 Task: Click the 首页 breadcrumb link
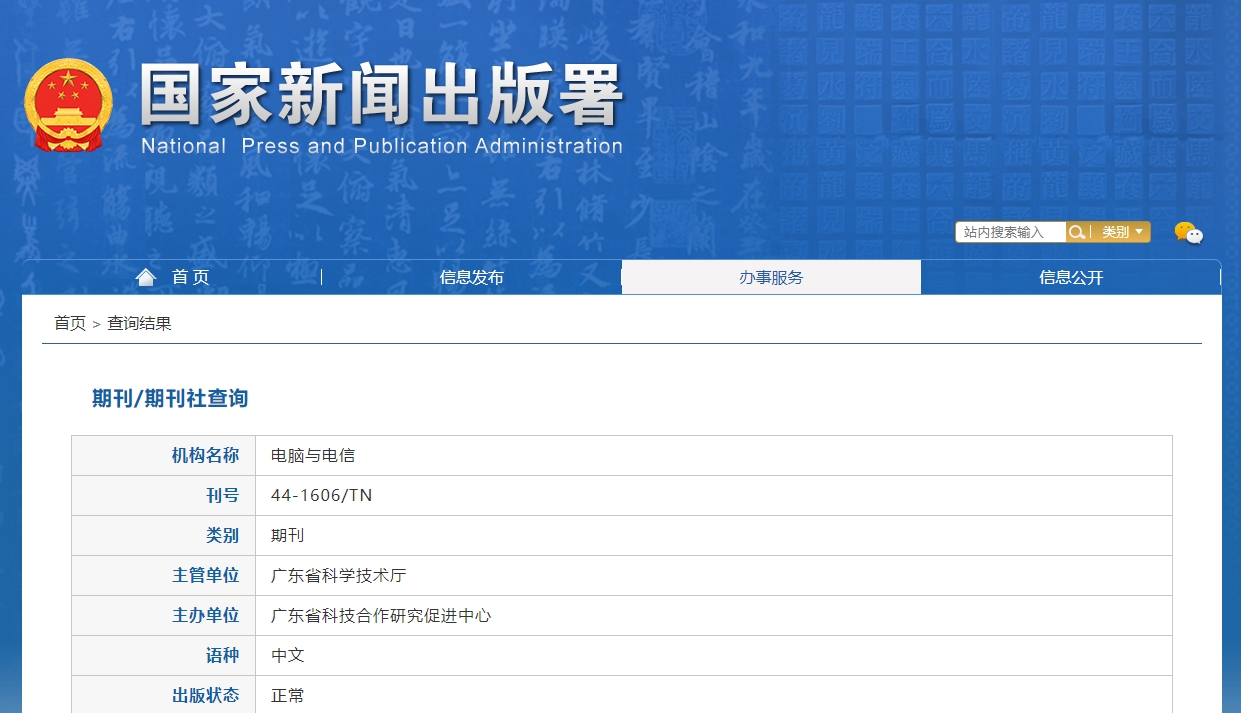click(x=70, y=323)
